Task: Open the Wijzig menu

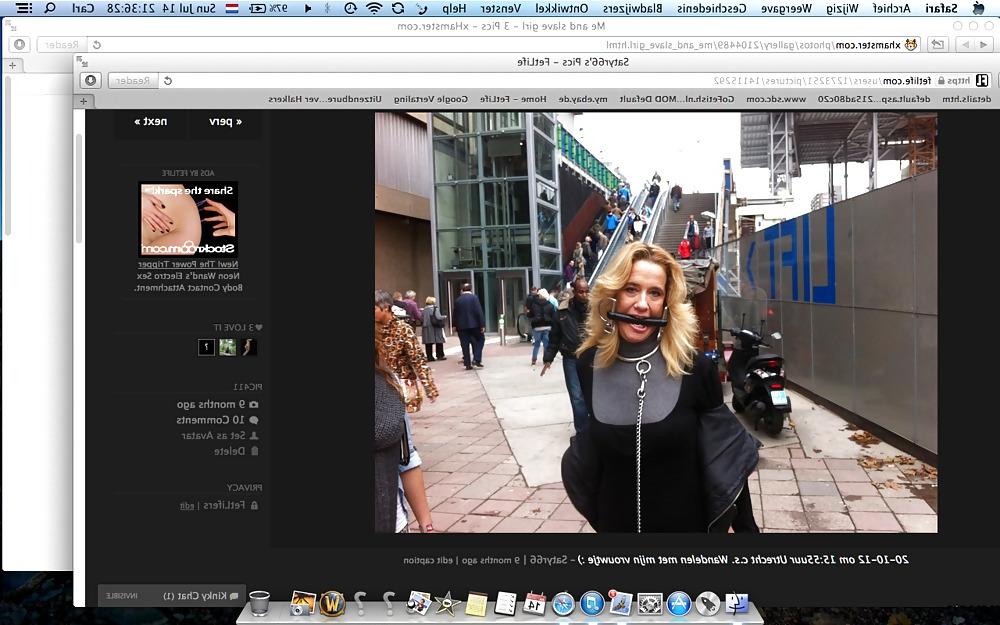Action: click(x=842, y=8)
